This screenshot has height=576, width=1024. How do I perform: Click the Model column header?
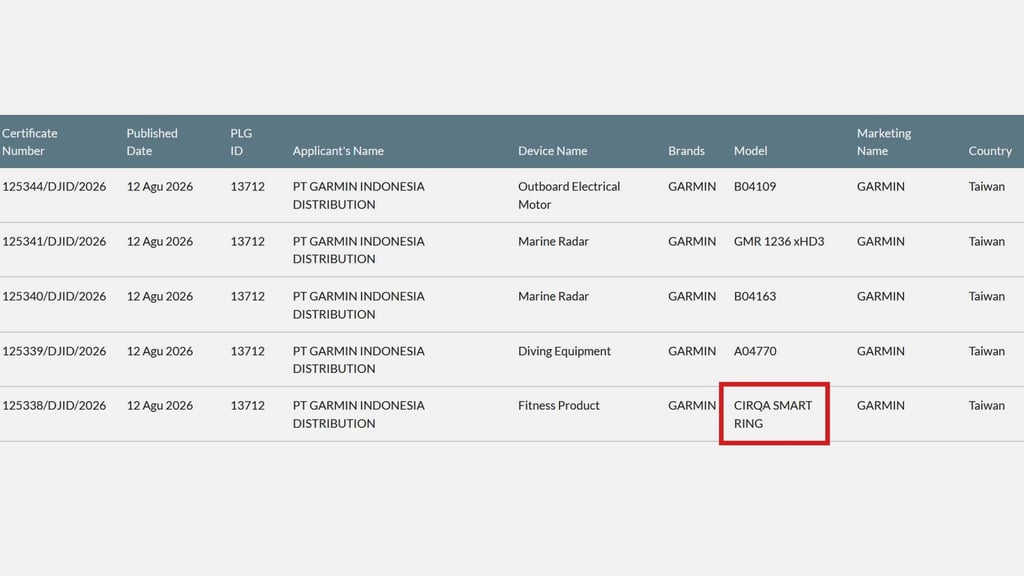click(x=750, y=151)
